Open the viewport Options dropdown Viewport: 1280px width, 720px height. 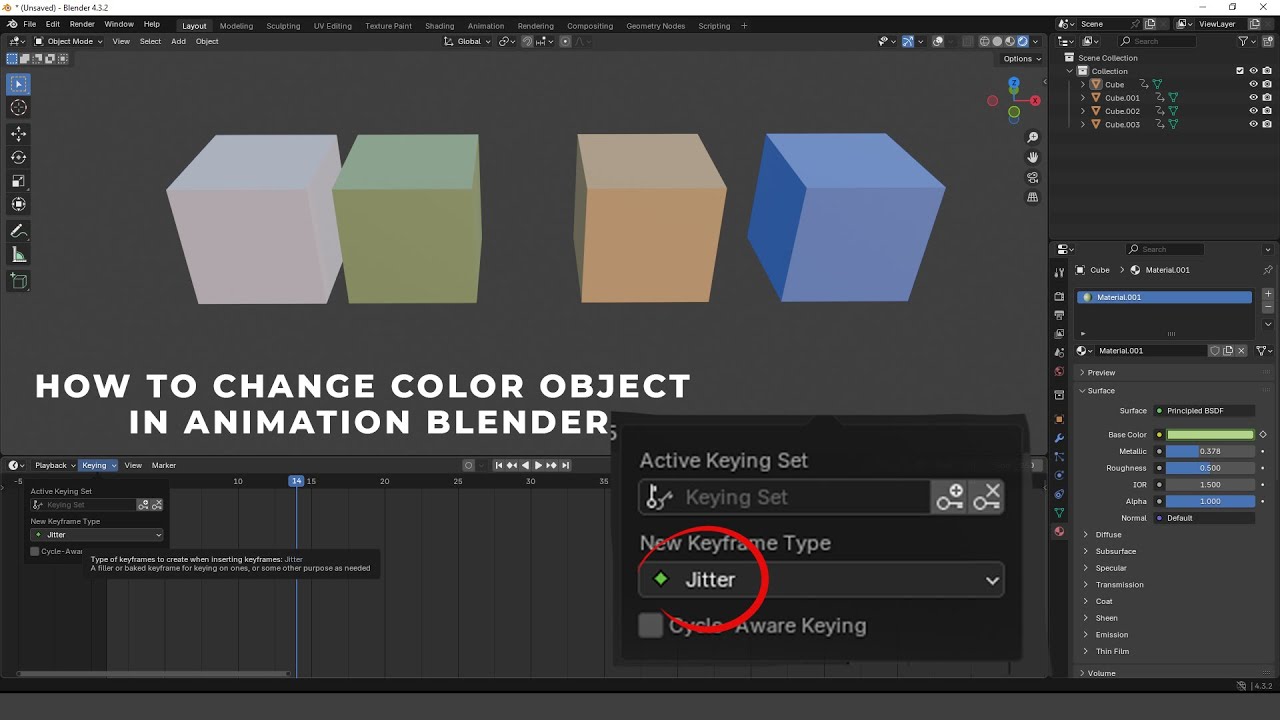(x=1021, y=59)
